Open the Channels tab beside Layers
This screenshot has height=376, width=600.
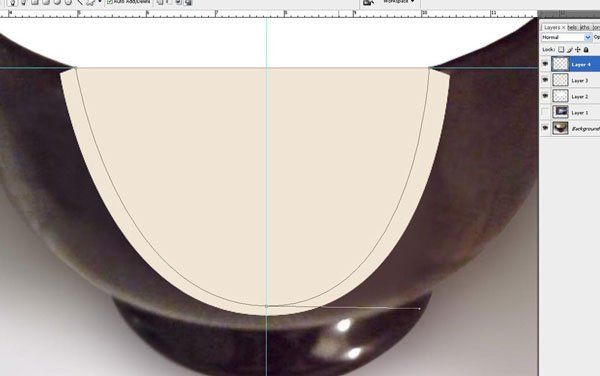pyautogui.click(x=572, y=28)
